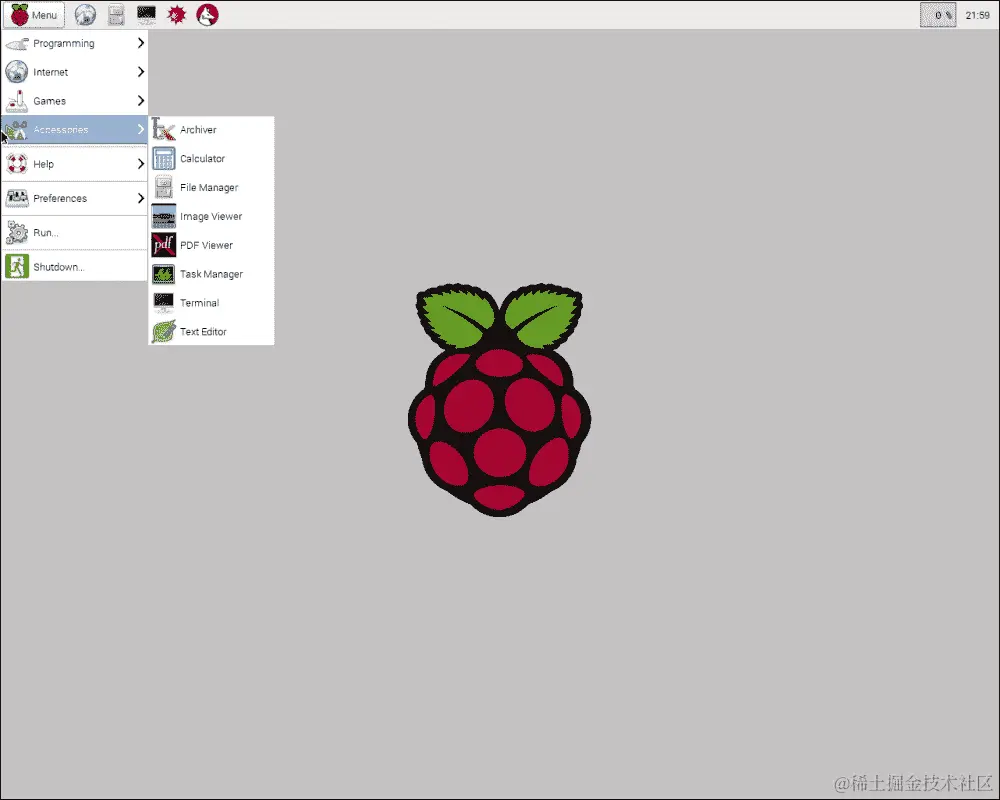Click the File Manager icon in Accessories
The image size is (1000, 800).
(x=163, y=188)
